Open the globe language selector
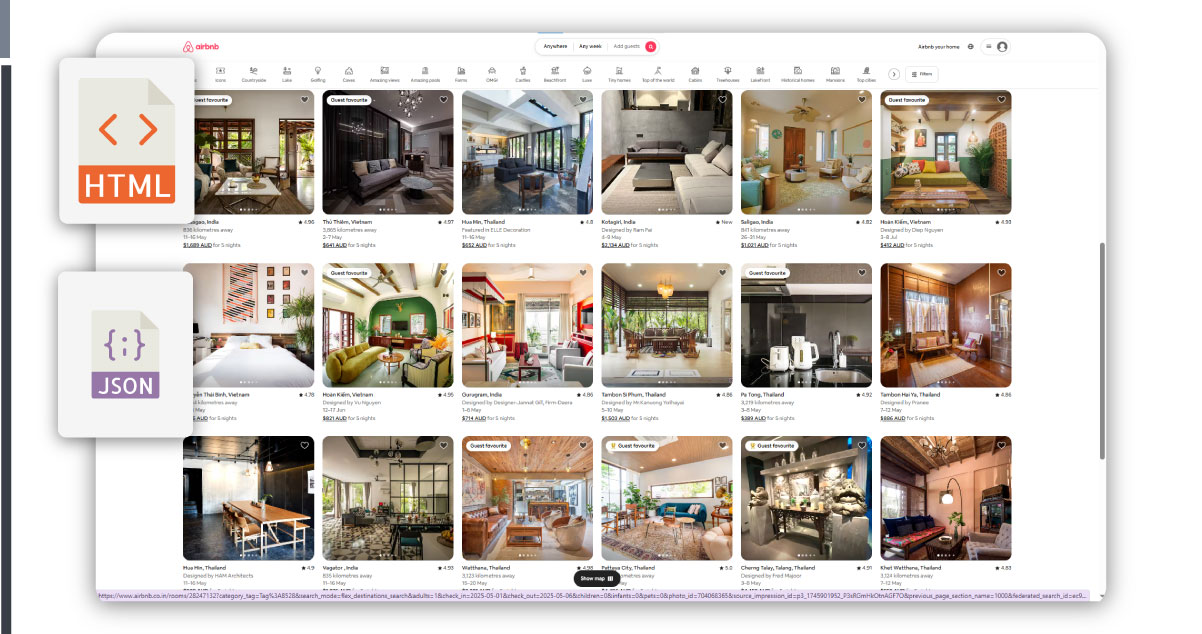This screenshot has width=1202, height=634. 970,47
